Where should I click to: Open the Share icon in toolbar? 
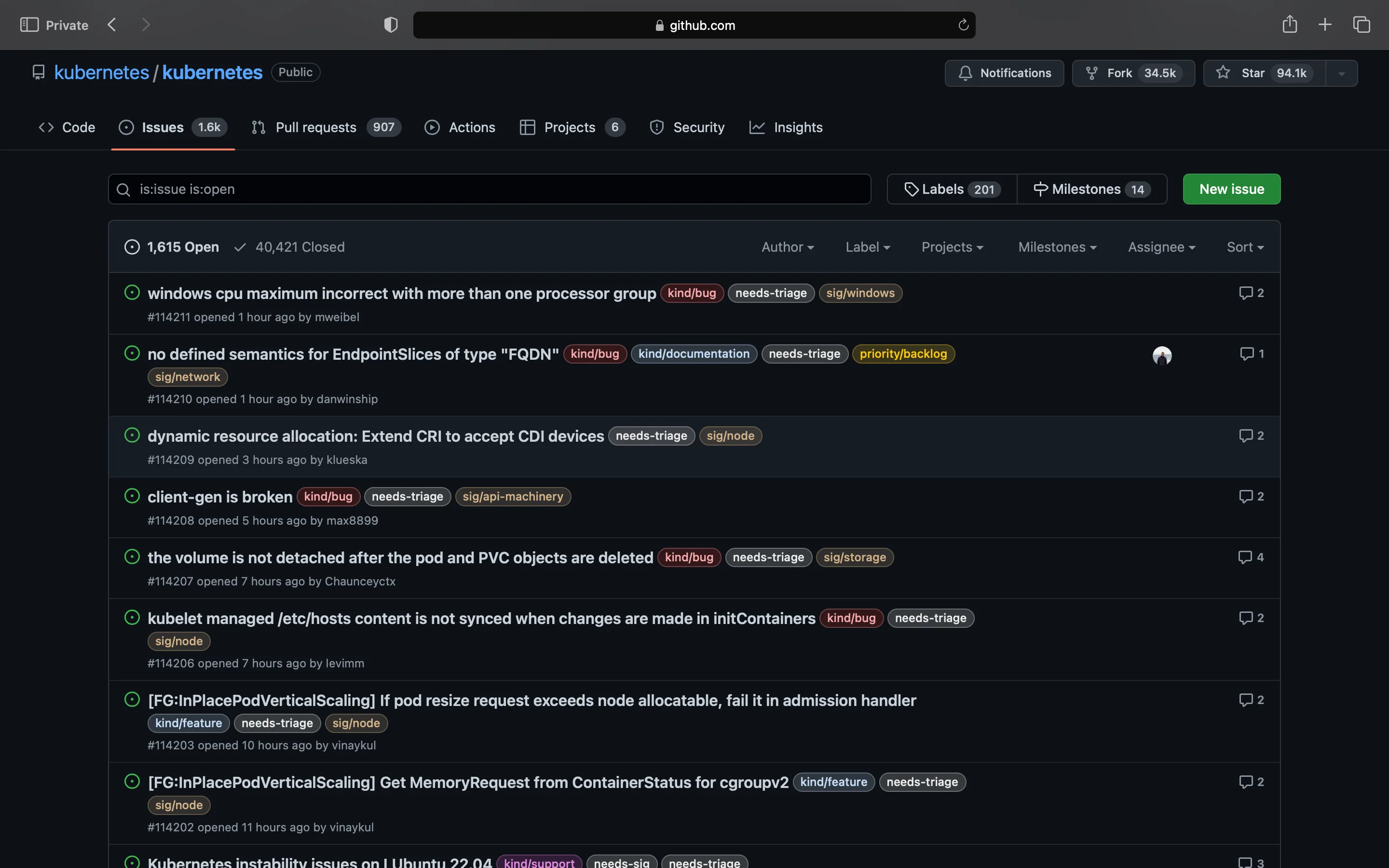coord(1290,24)
